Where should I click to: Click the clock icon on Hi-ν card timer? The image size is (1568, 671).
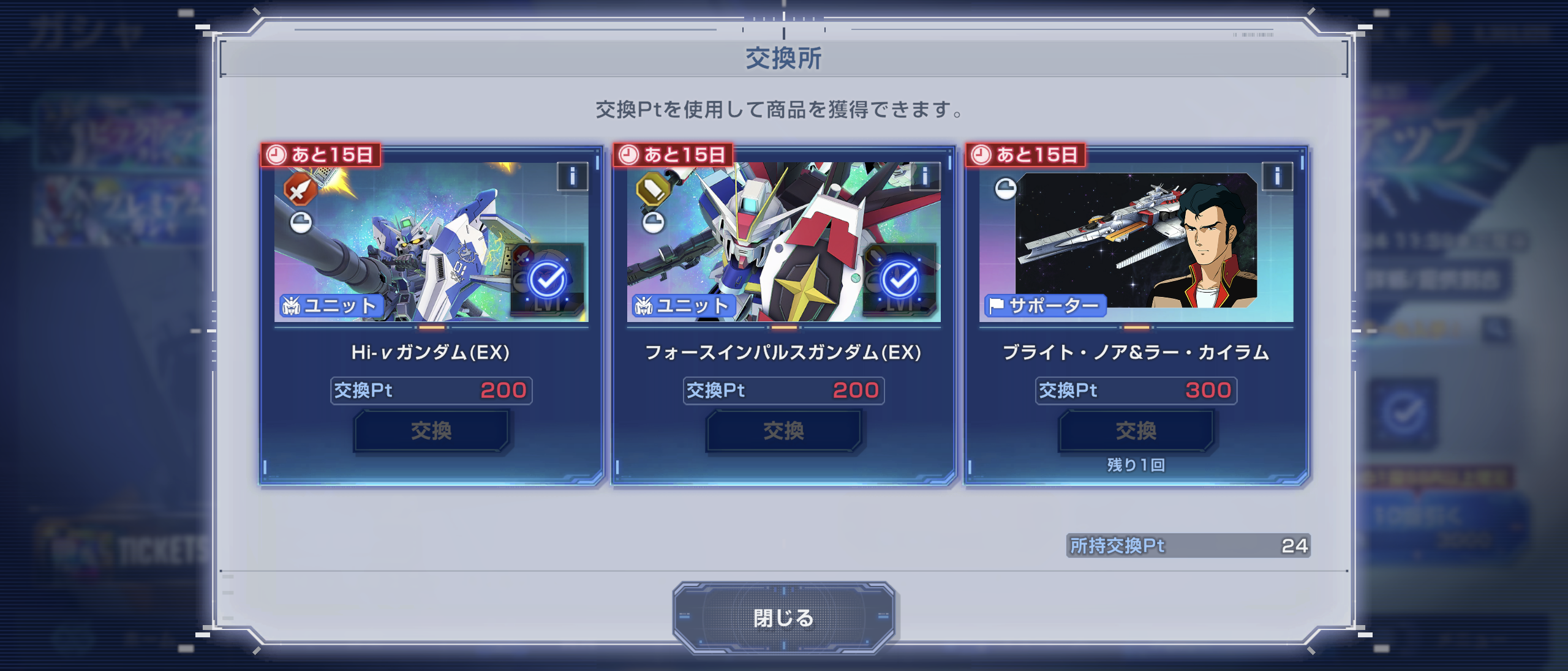click(x=276, y=155)
